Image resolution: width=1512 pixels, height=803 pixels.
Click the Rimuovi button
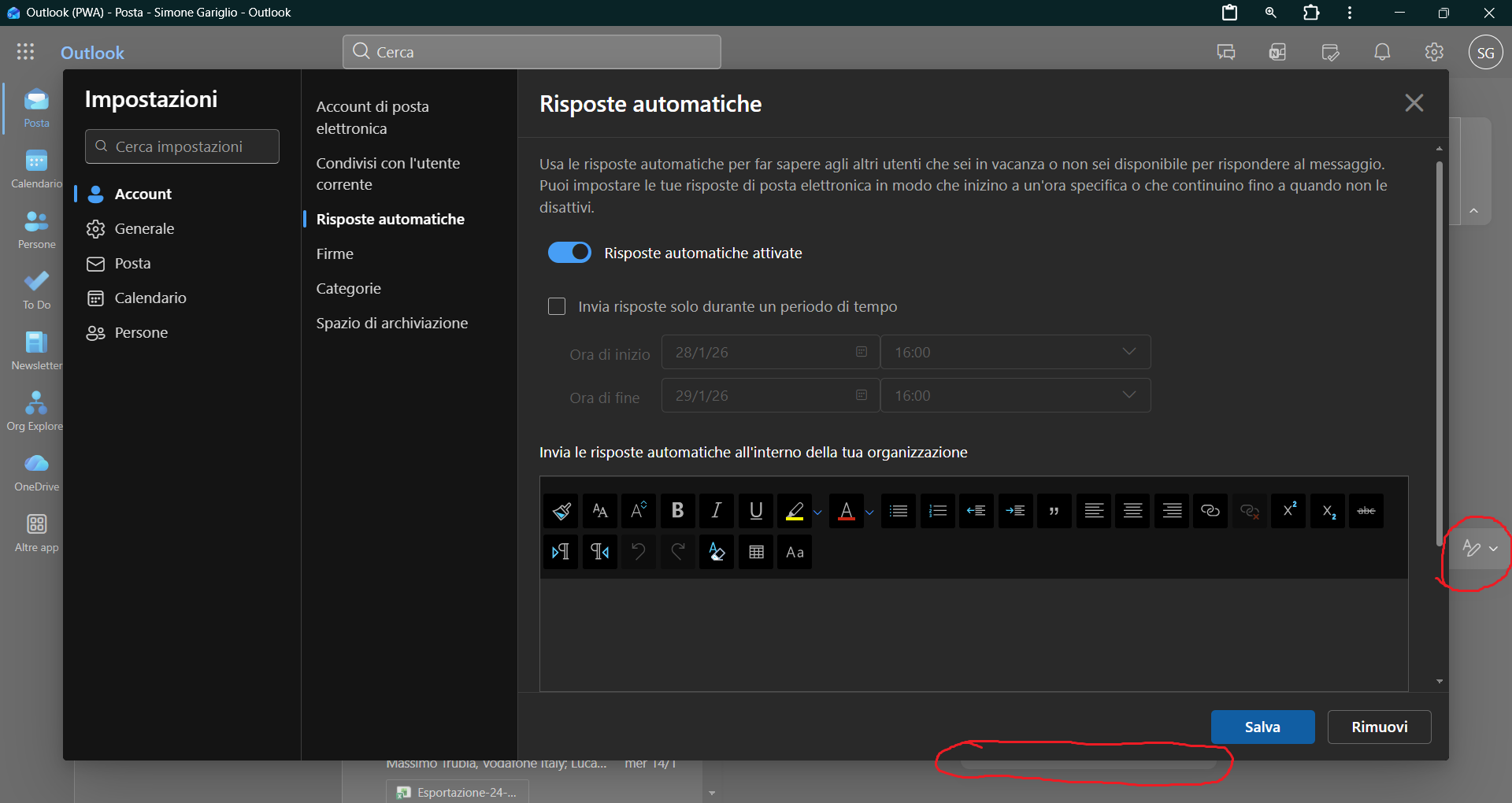[x=1379, y=727]
